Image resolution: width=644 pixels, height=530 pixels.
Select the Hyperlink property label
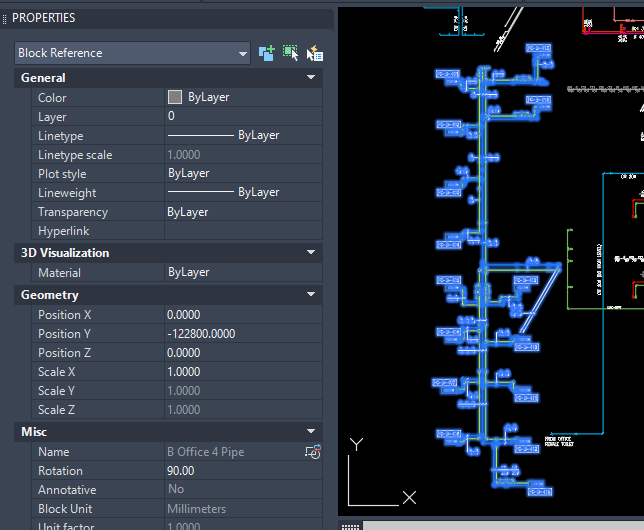(64, 231)
